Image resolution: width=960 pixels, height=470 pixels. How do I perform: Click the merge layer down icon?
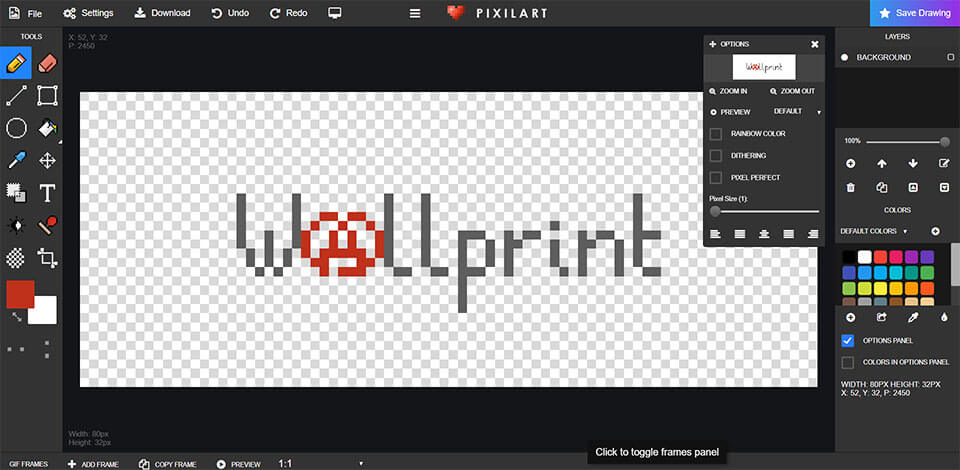point(944,188)
